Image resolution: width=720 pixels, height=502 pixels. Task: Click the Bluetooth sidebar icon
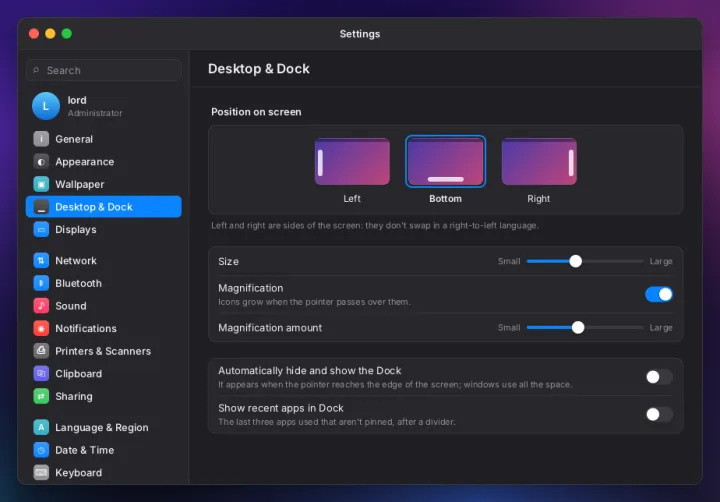[x=41, y=283]
